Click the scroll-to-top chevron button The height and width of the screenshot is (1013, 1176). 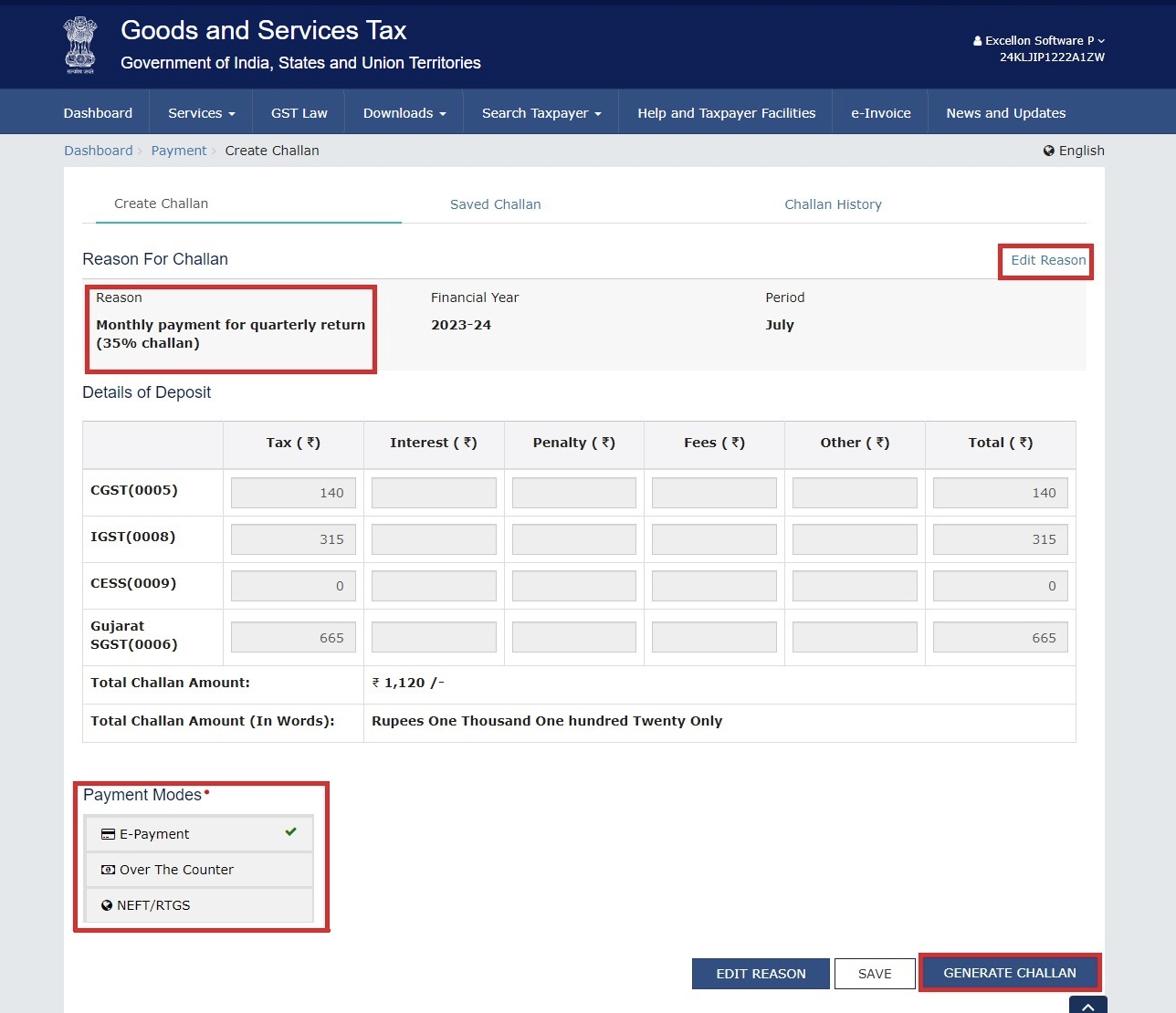[x=1088, y=1006]
